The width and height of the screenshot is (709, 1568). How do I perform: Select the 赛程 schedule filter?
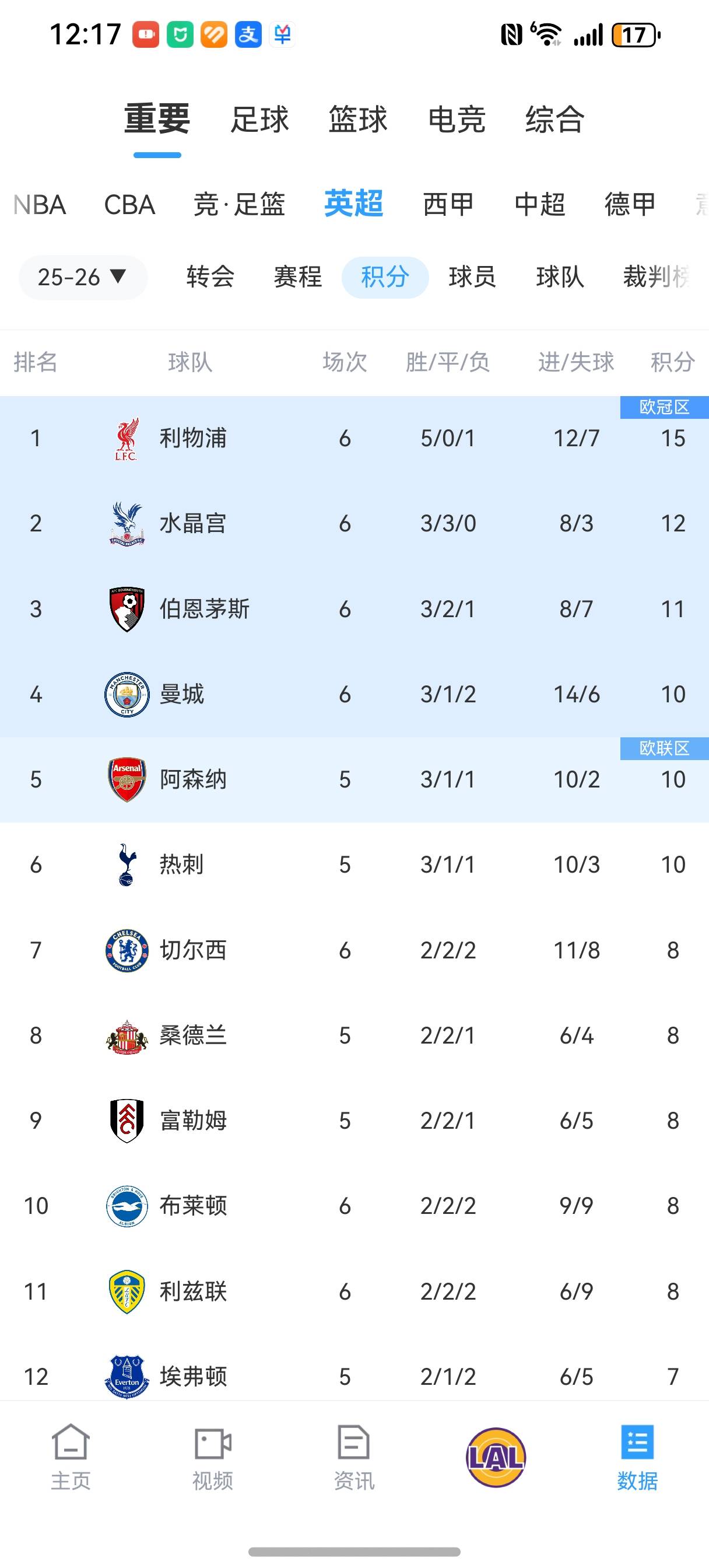(297, 278)
